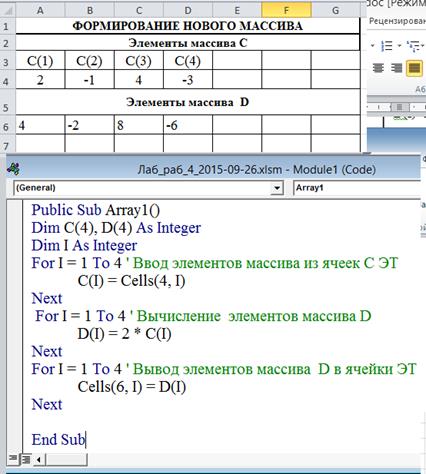Click cell D4 with value -3

coord(188,80)
